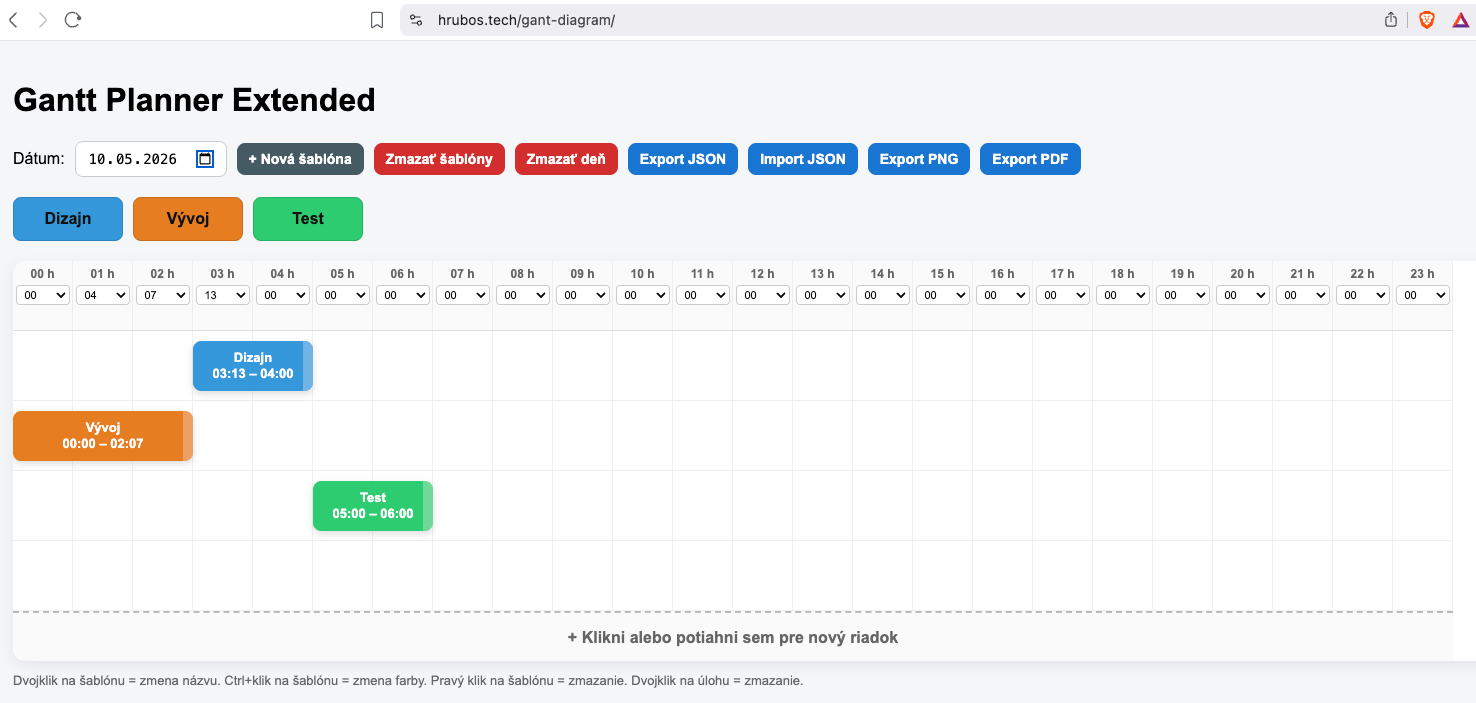Click Zmazať šablóny button
Screen dimensions: 1476x703
439,159
